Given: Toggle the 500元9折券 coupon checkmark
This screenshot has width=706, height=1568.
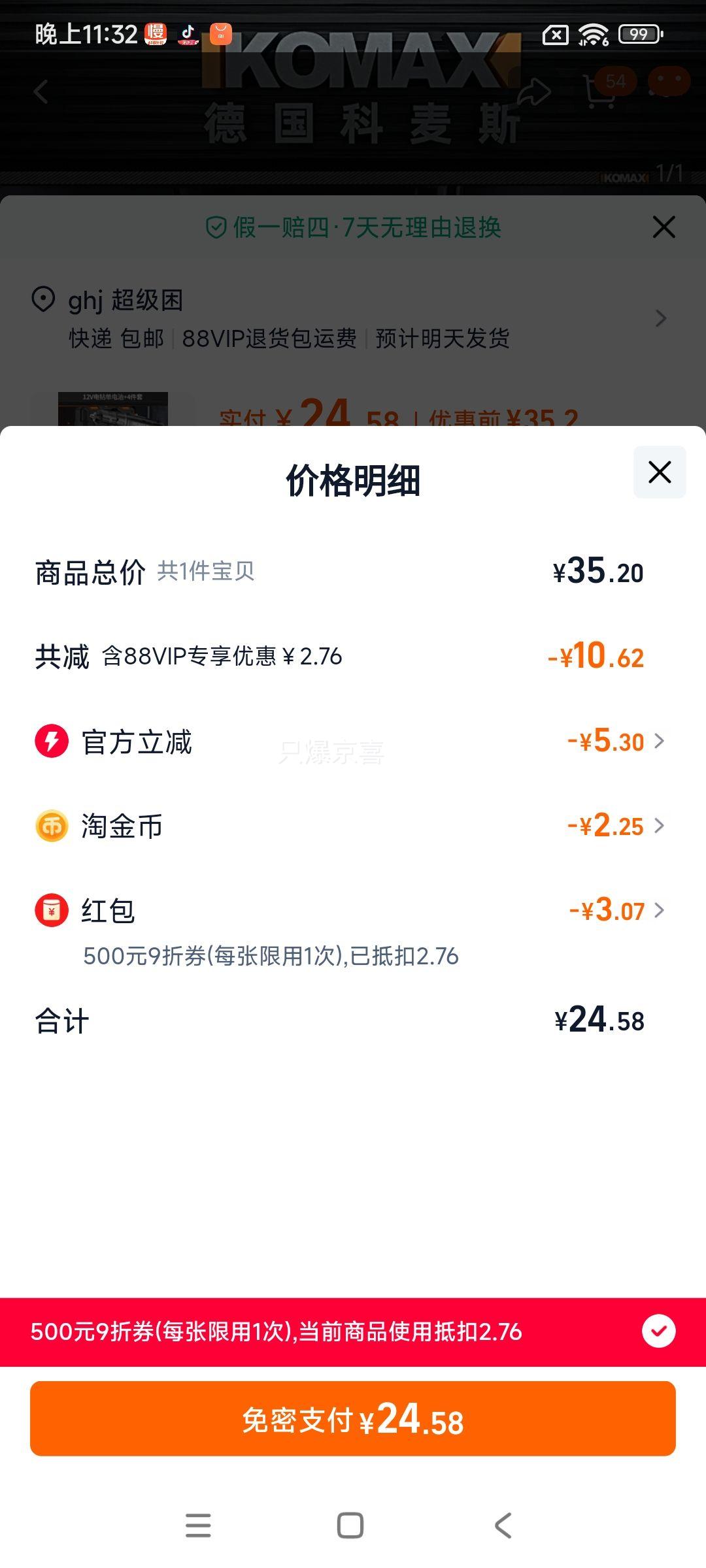Looking at the screenshot, I should point(659,1331).
